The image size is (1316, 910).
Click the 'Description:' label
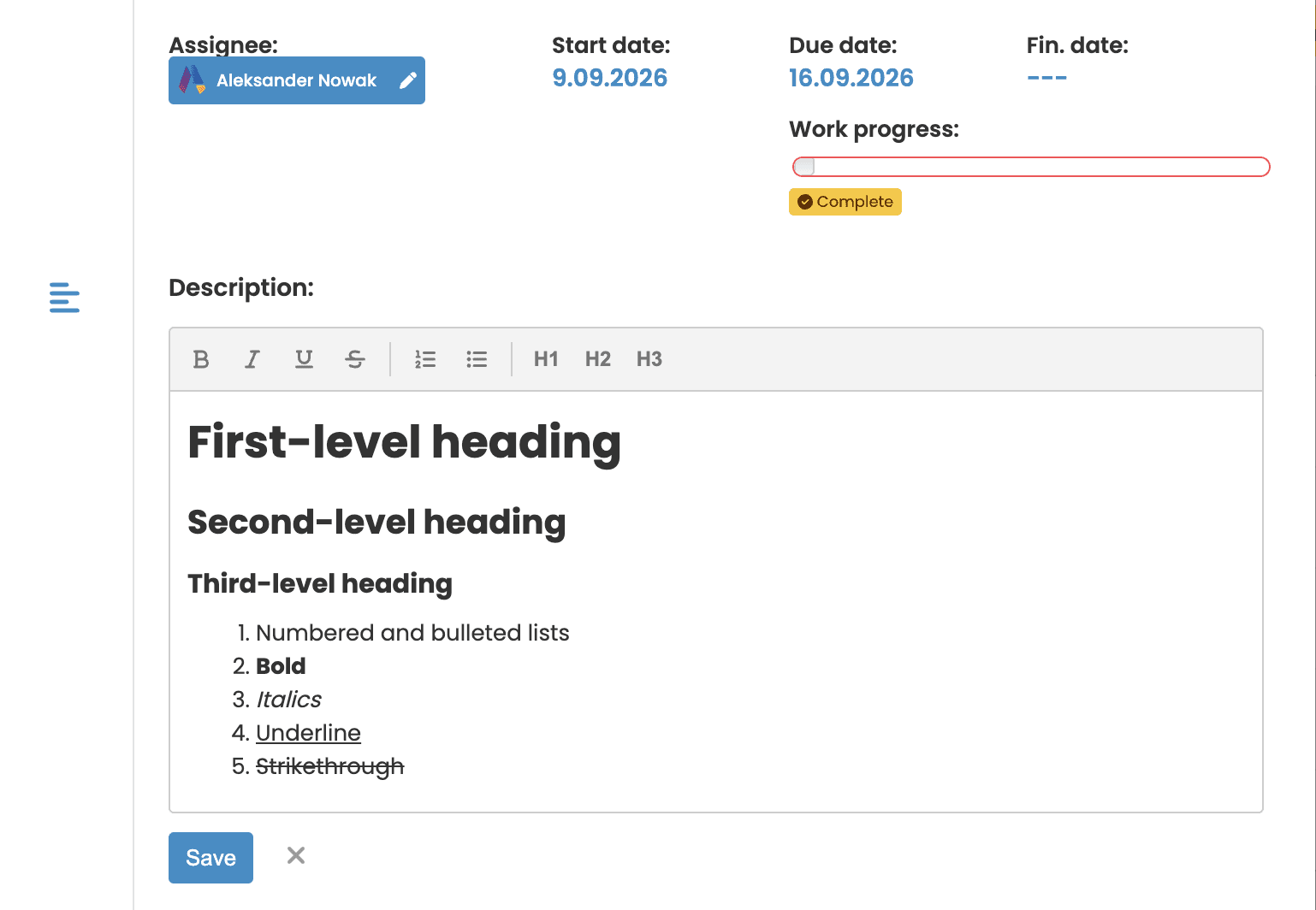click(x=241, y=287)
